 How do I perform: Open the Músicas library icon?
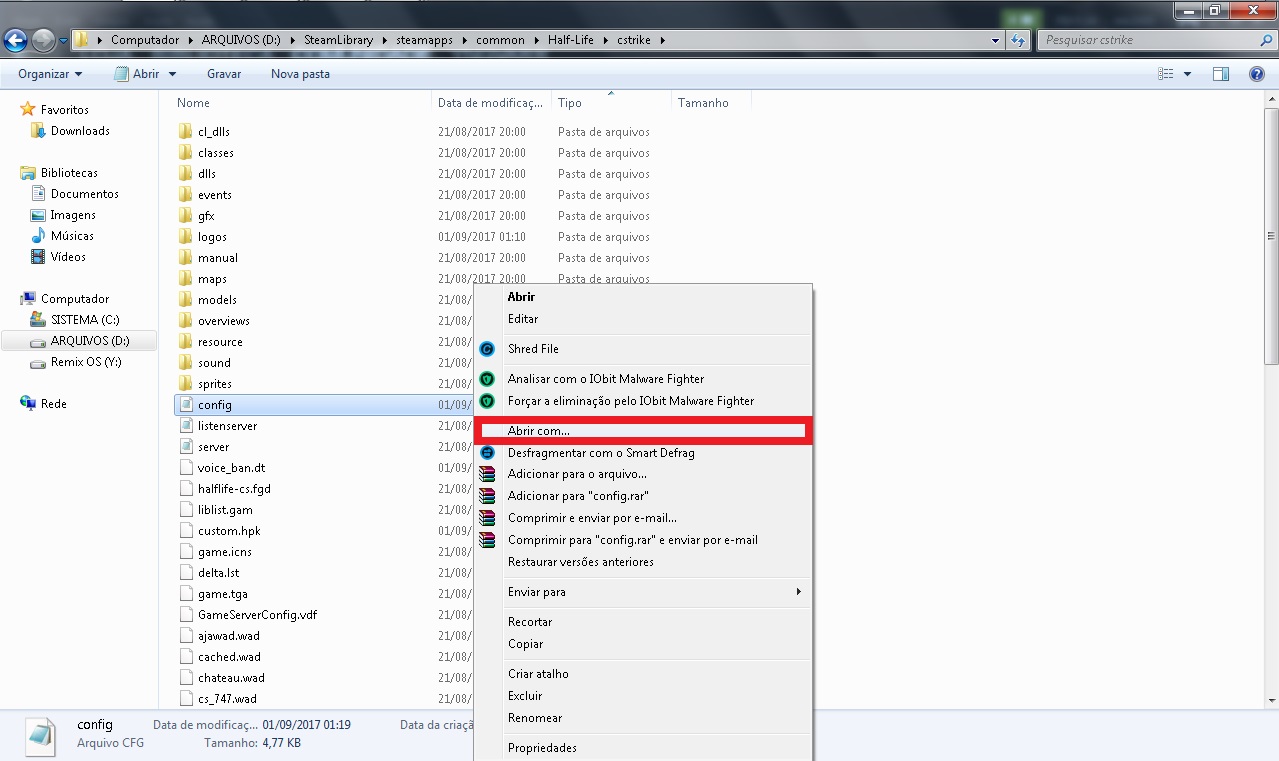(x=38, y=236)
